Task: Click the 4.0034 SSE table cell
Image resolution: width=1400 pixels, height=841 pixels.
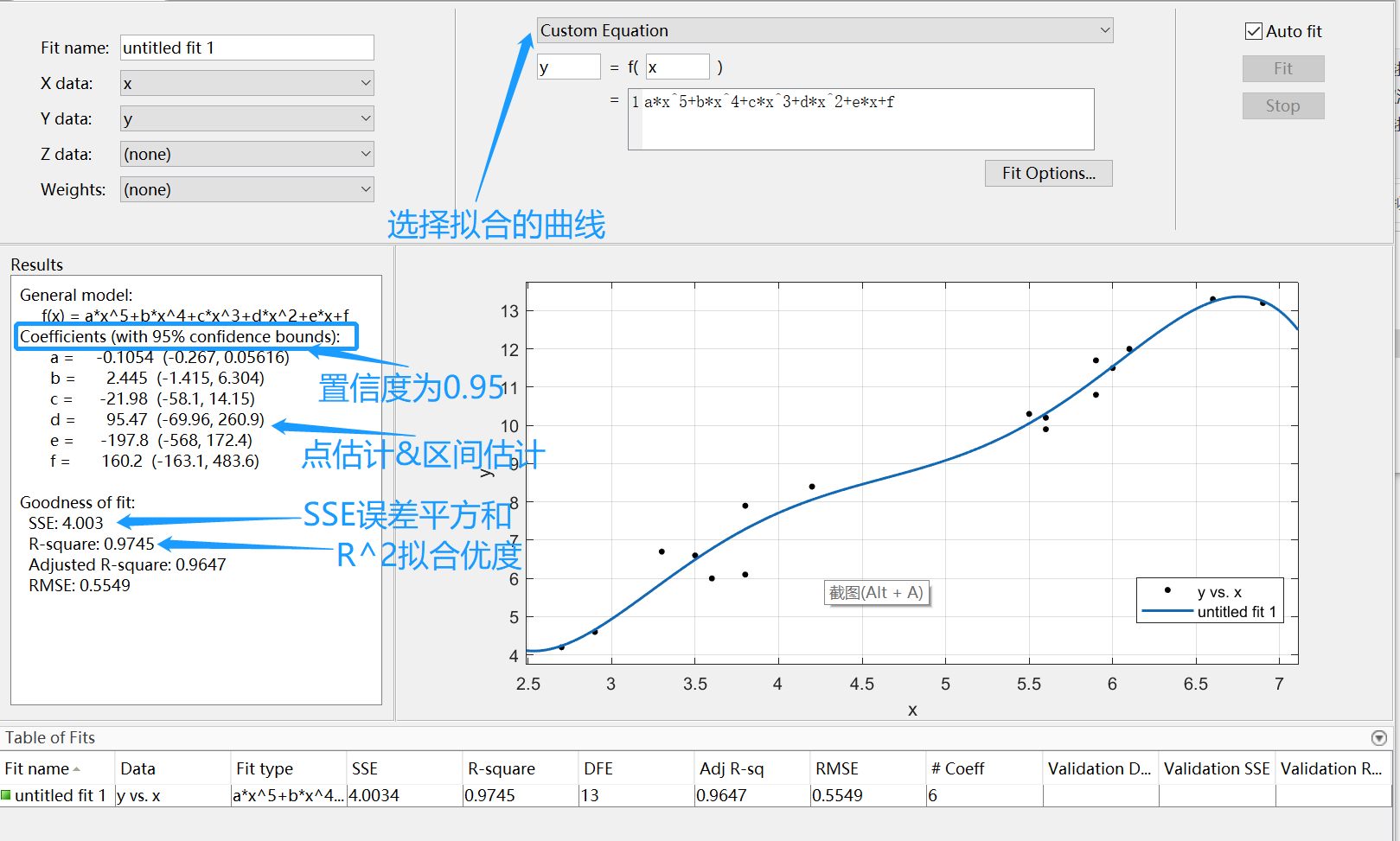Action: click(x=405, y=795)
